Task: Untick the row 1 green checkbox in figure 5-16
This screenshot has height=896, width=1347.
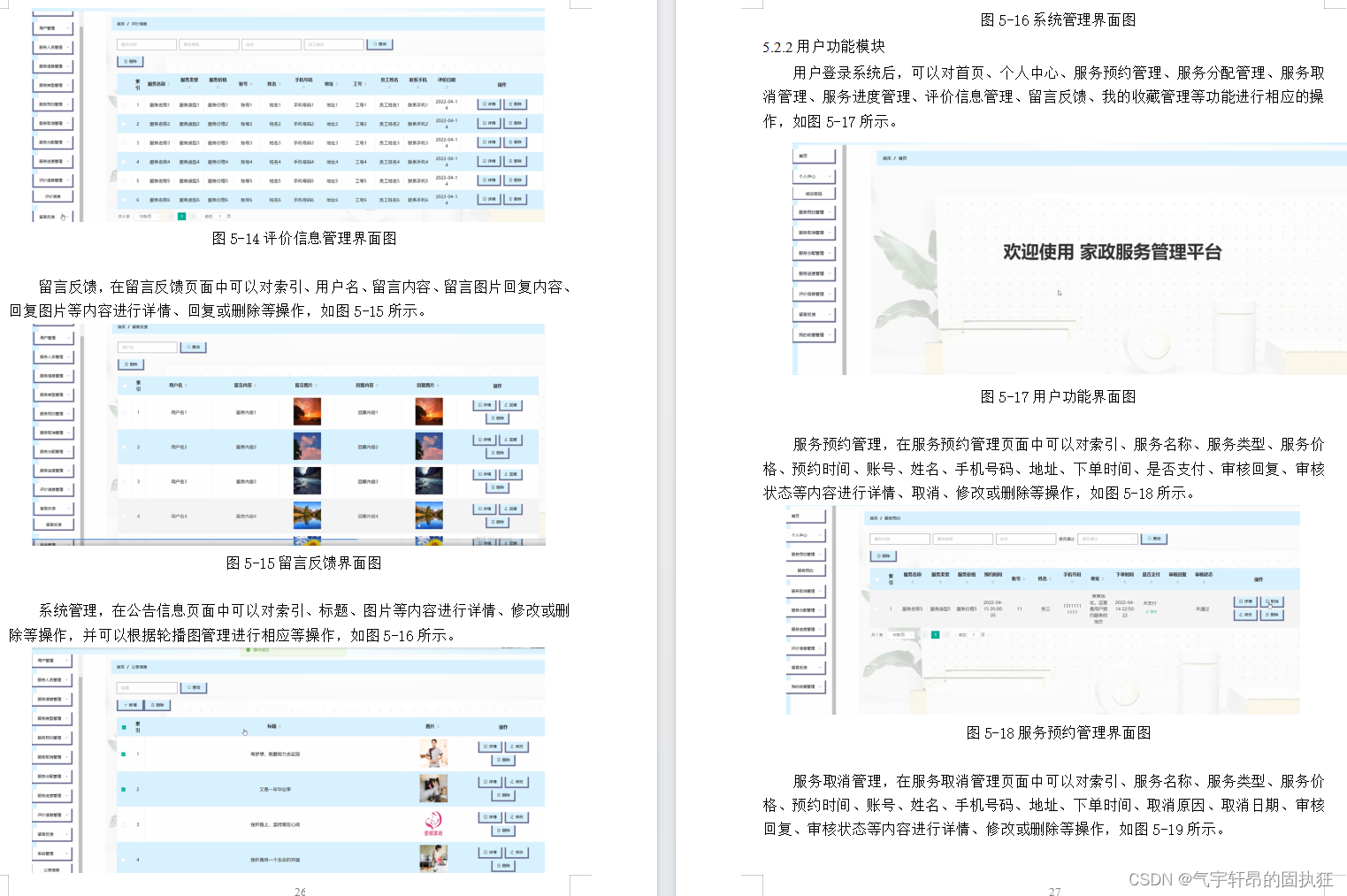Action: click(124, 754)
